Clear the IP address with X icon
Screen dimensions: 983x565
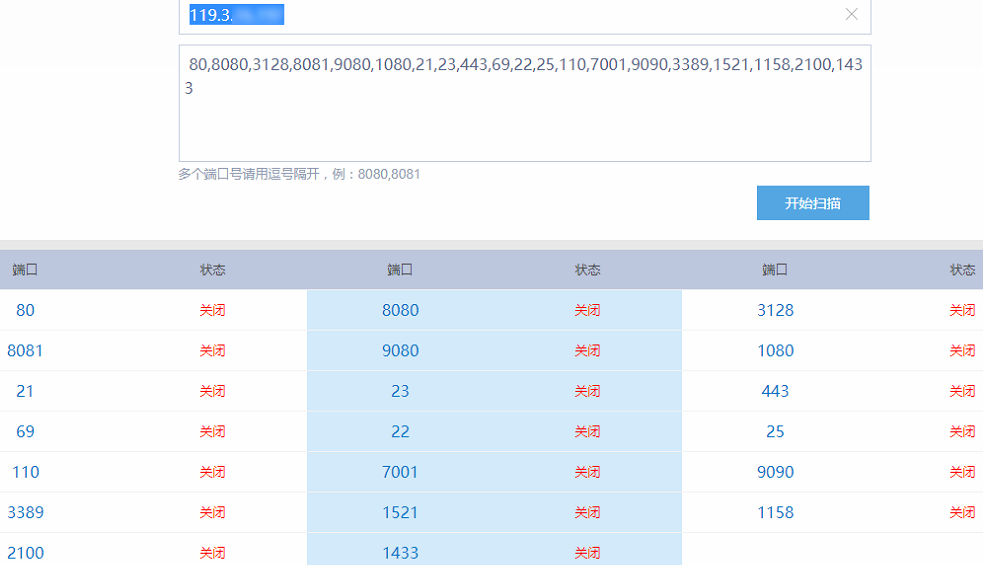(x=851, y=14)
